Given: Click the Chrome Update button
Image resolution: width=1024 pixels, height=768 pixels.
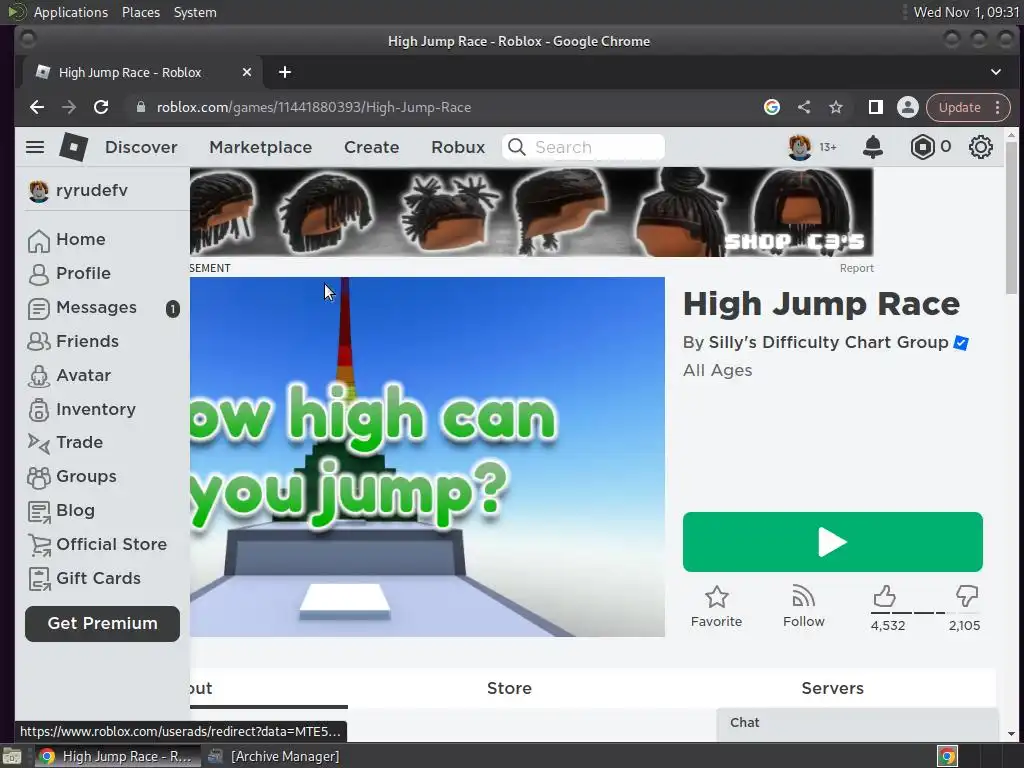Looking at the screenshot, I should (959, 107).
